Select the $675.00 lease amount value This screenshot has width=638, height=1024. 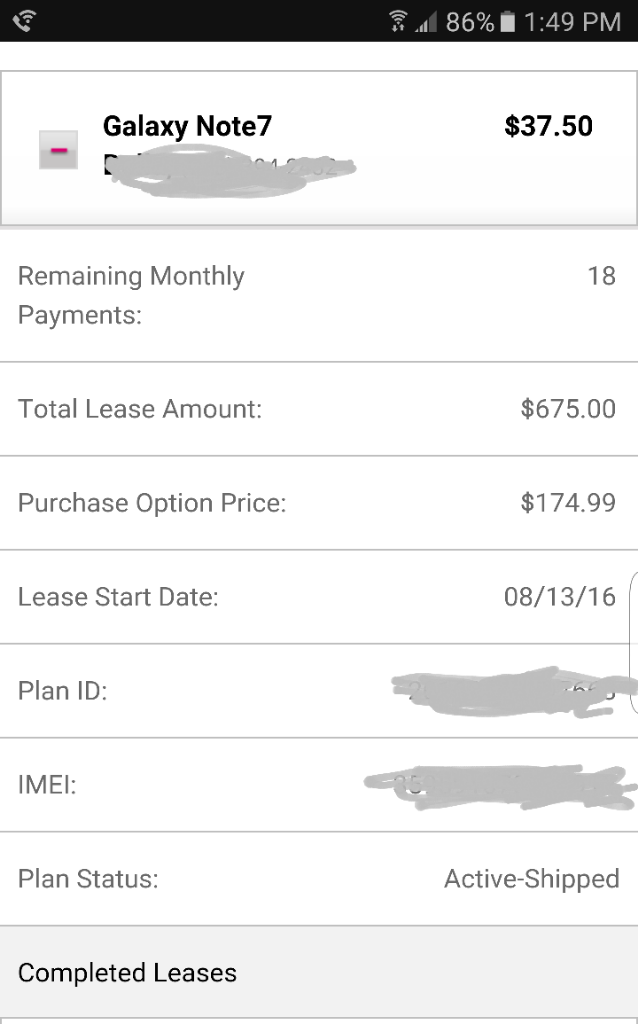point(568,409)
